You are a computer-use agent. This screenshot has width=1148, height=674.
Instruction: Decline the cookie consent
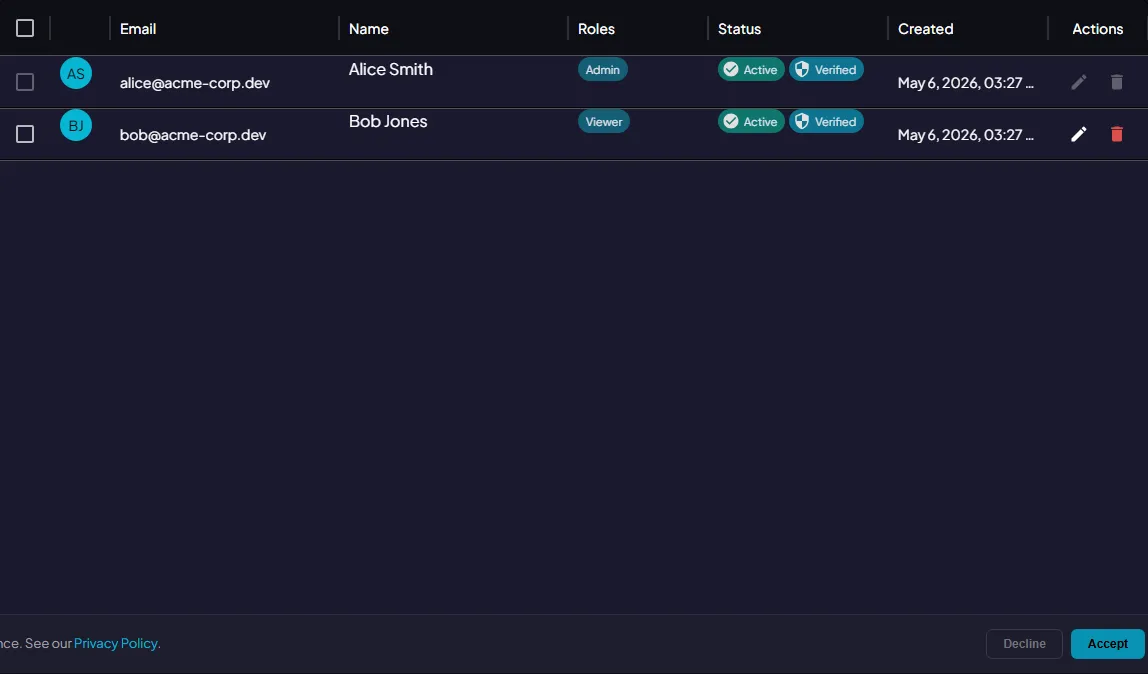[1024, 643]
